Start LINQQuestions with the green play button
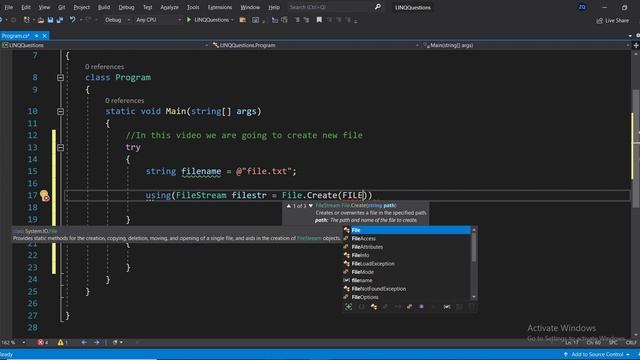Screen dimensions: 640x360 [189, 20]
